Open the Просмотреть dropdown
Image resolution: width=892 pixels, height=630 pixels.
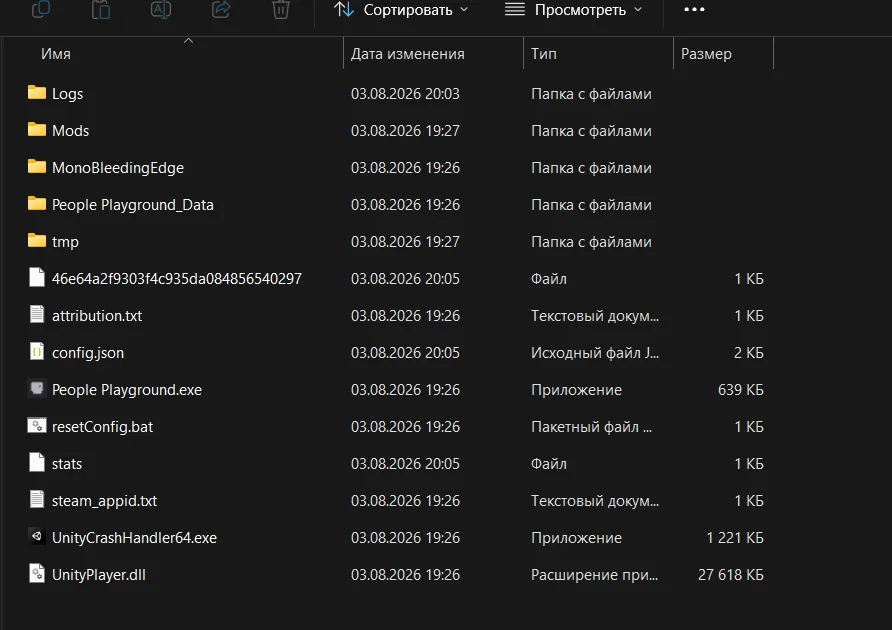click(574, 10)
